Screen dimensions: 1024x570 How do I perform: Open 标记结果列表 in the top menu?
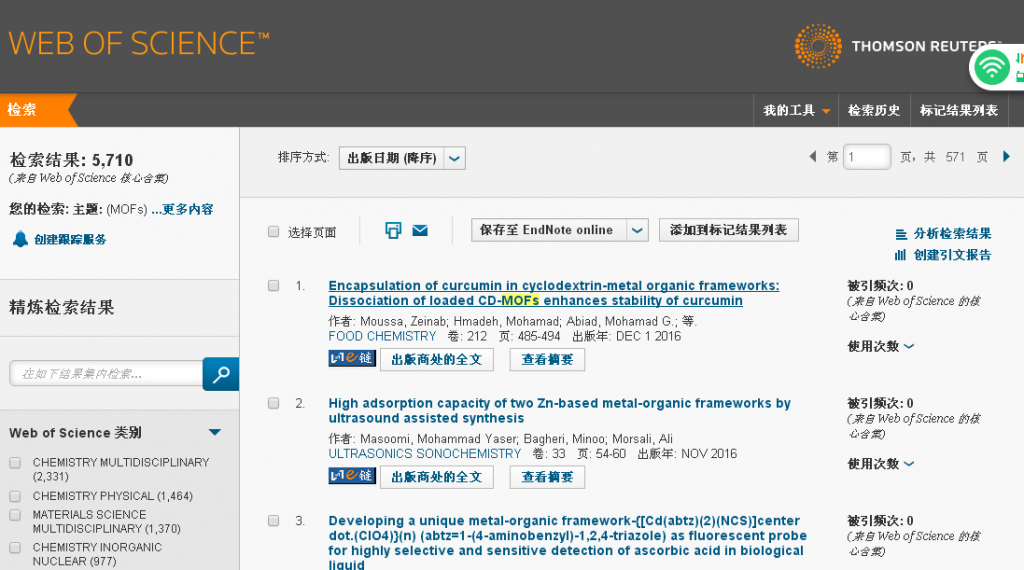click(959, 110)
